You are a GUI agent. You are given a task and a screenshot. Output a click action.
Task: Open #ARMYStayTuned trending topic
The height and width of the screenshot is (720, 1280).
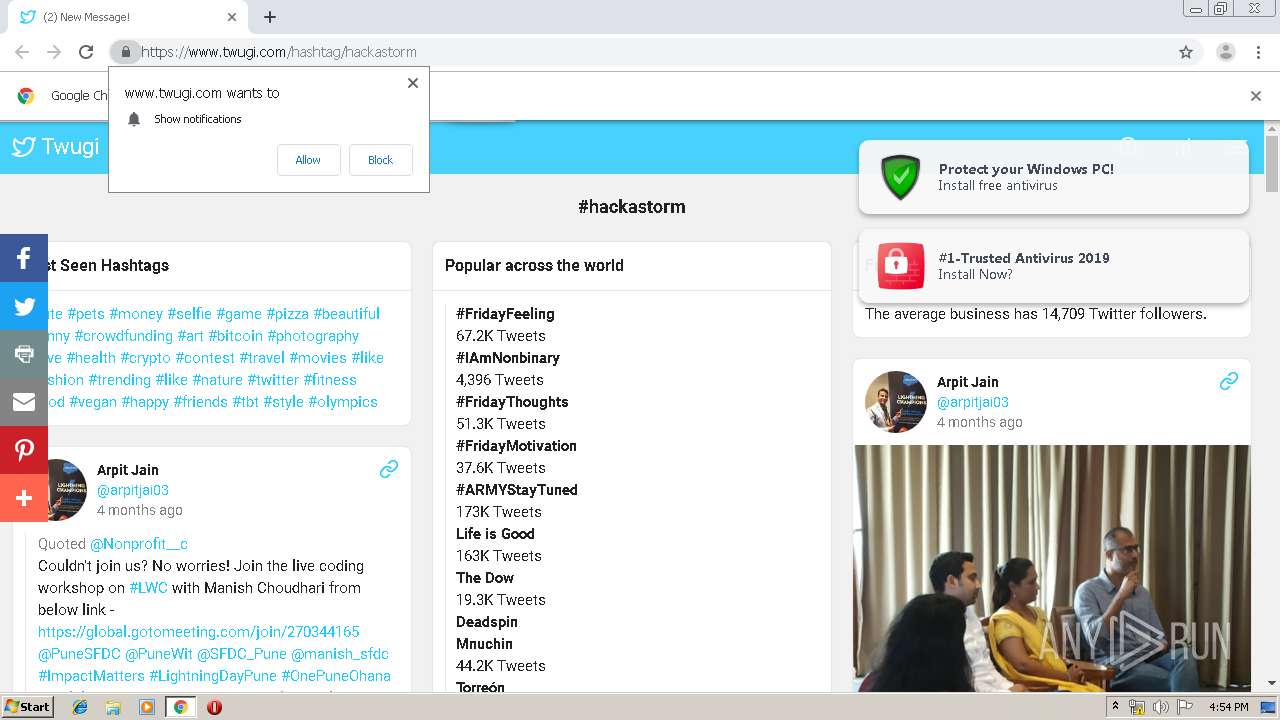pos(517,490)
